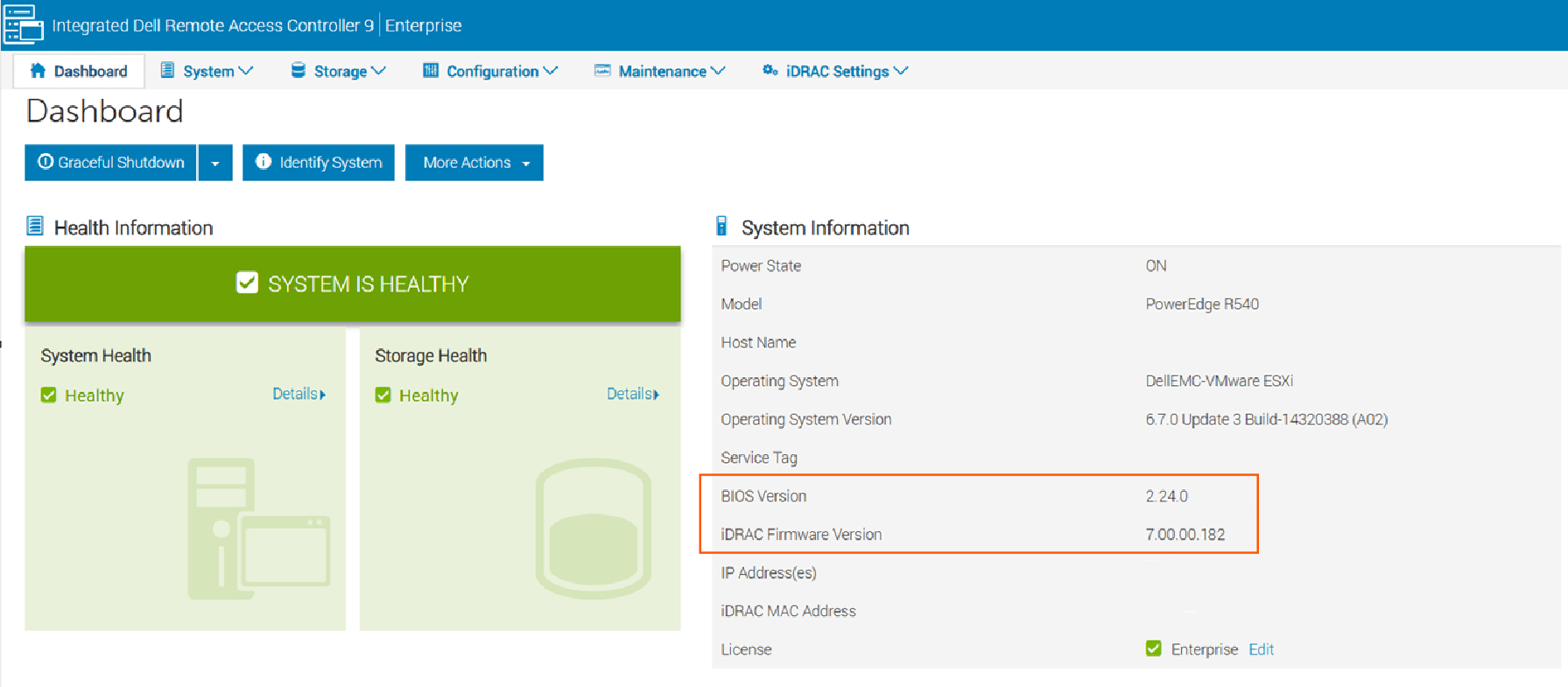
Task: Click the DellEMC-VMware ESXi operating system value
Action: coord(1219,381)
